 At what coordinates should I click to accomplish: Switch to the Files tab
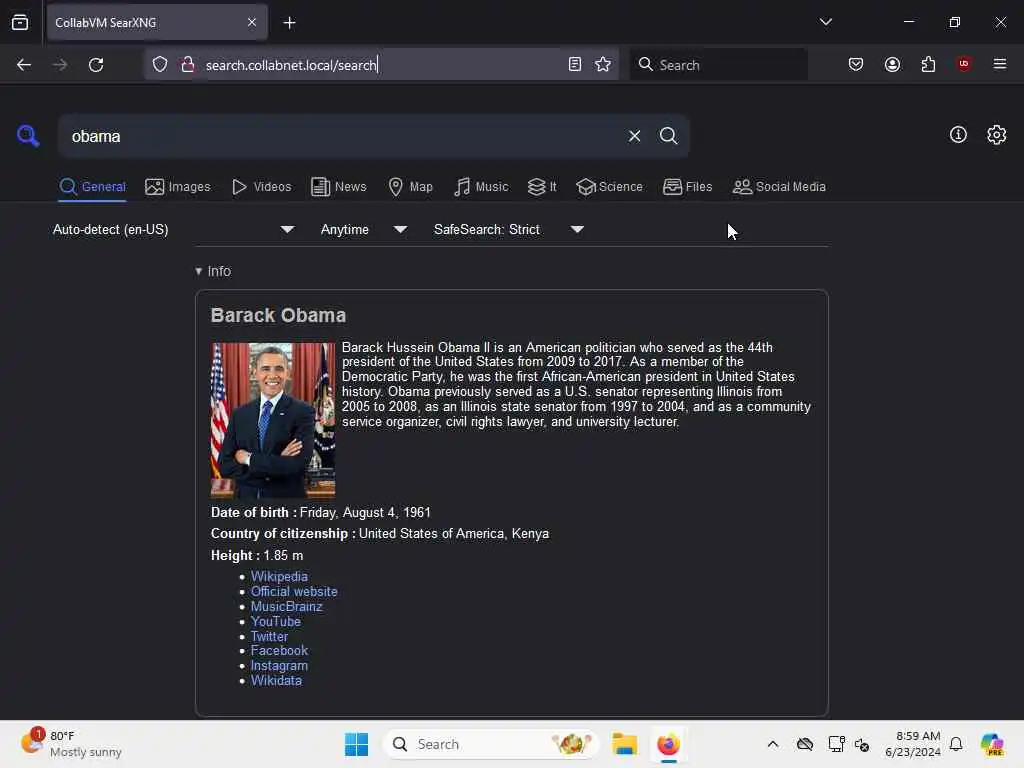coord(688,187)
